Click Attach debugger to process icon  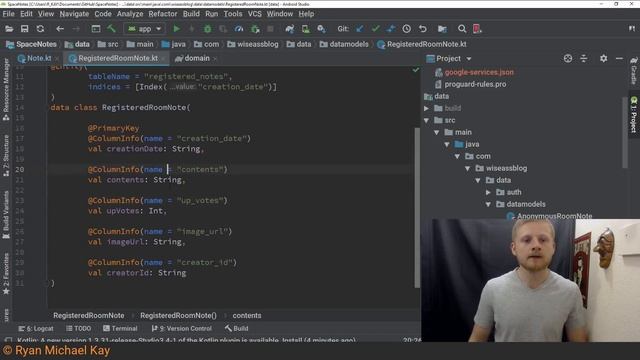click(255, 29)
